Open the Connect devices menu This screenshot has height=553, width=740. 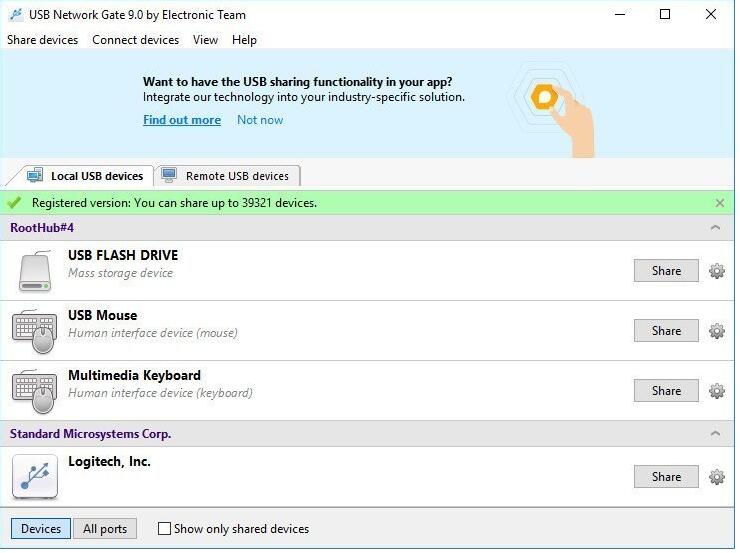(136, 40)
